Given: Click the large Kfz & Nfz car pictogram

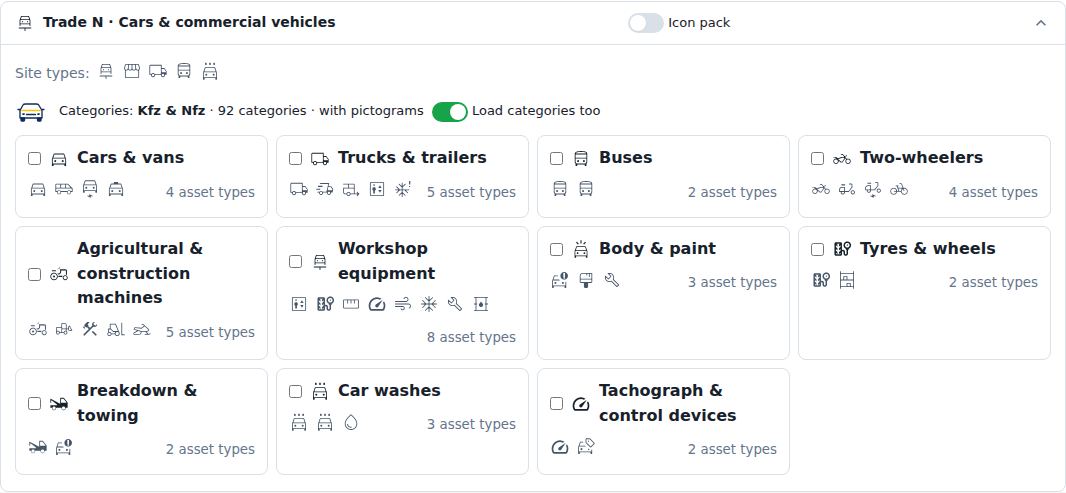Looking at the screenshot, I should 31,112.
